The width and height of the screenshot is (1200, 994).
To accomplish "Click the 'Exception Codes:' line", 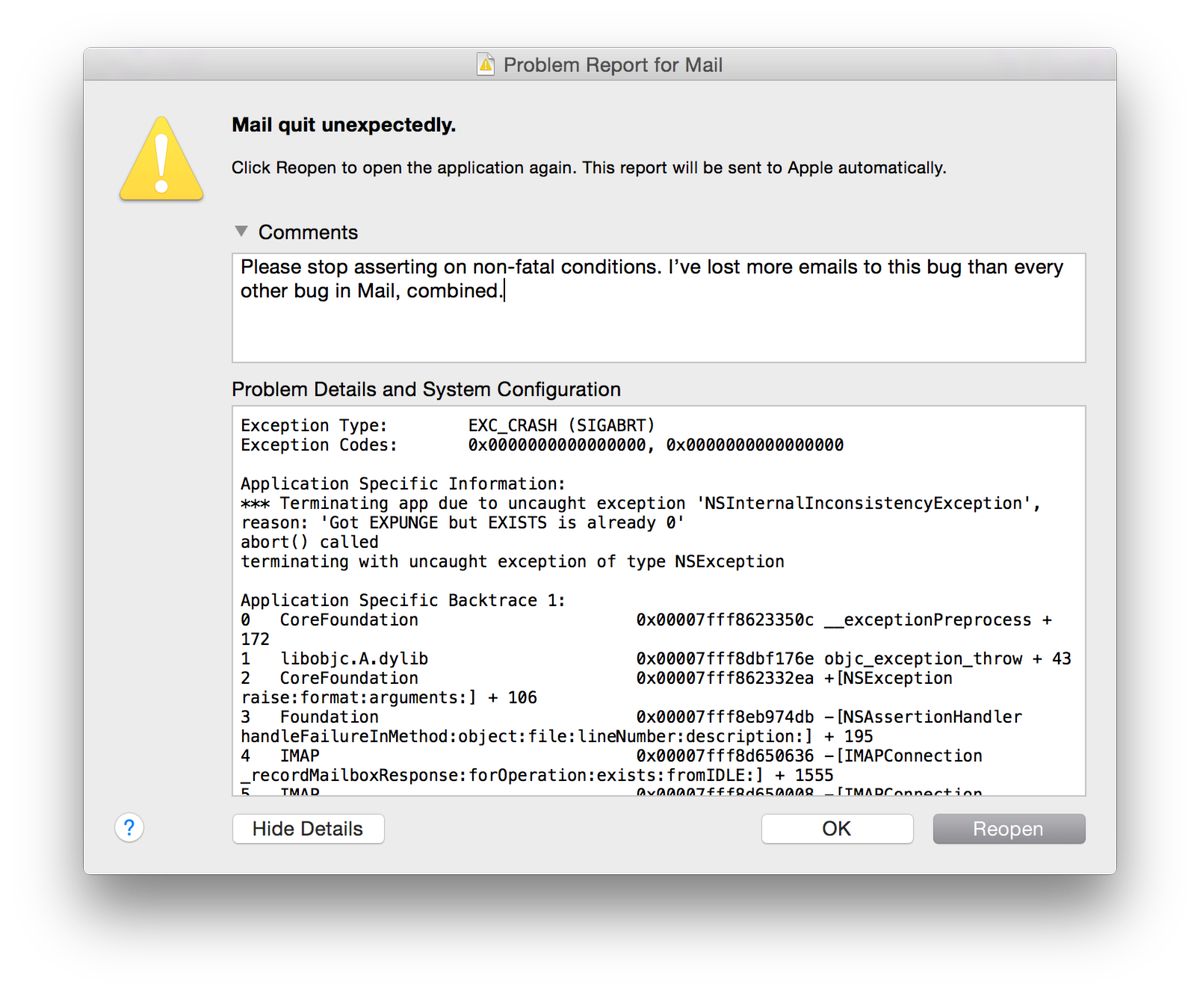I will [x=542, y=444].
